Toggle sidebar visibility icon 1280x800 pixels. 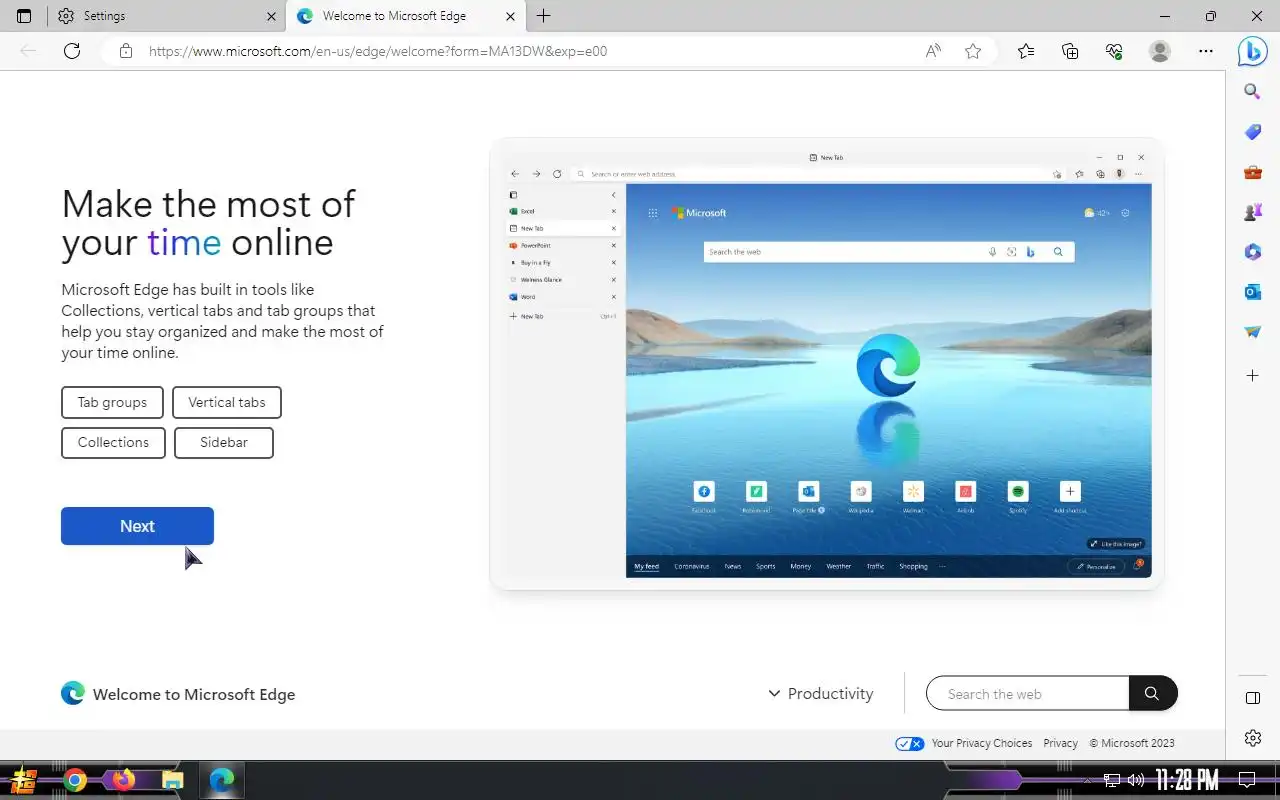(x=1253, y=697)
